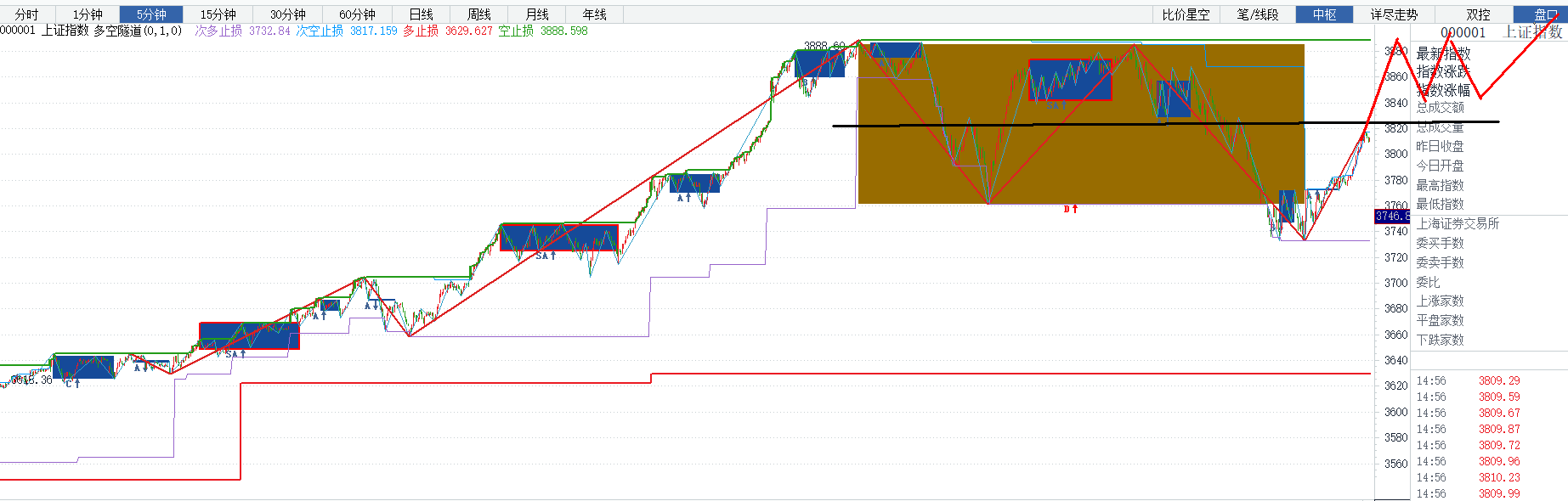This screenshot has width=1568, height=501.
Task: Switch chart to 30分钟 period
Action: (287, 14)
